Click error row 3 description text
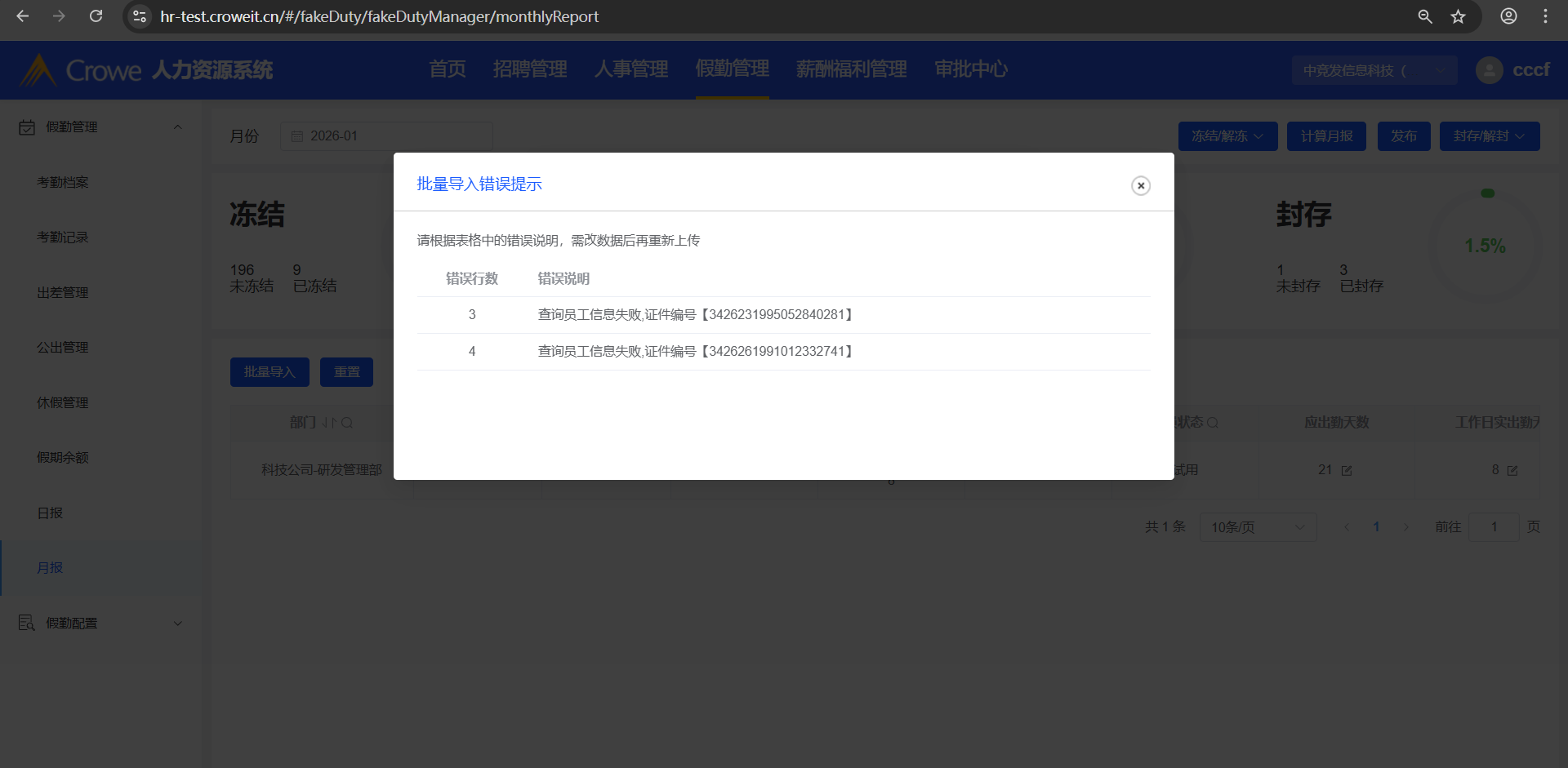Viewport: 1568px width, 768px height. [695, 315]
